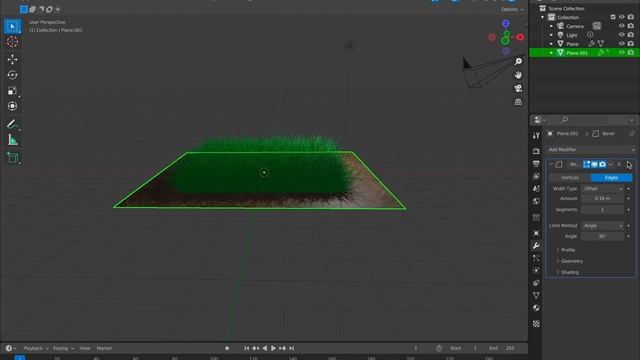Open the Limit Method dropdown
The width and height of the screenshot is (640, 360).
point(603,226)
